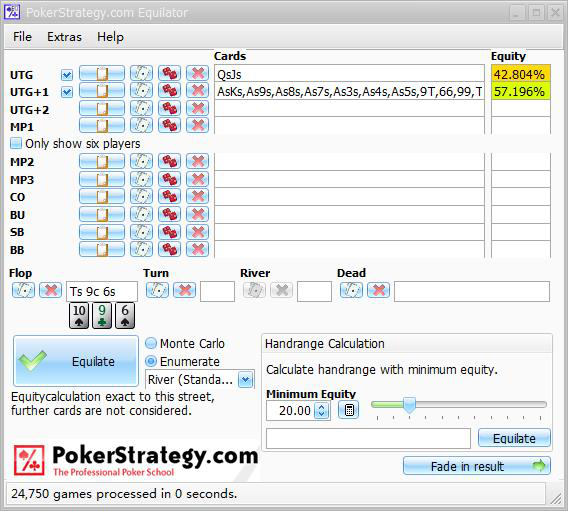The height and width of the screenshot is (511, 568).
Task: Open the hand range selector for UTG+1
Action: (102, 91)
